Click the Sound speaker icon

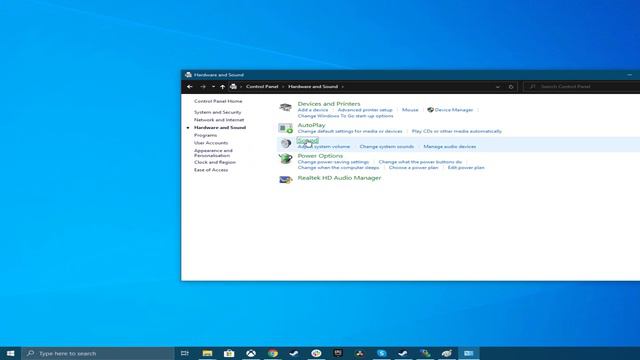pyautogui.click(x=285, y=143)
